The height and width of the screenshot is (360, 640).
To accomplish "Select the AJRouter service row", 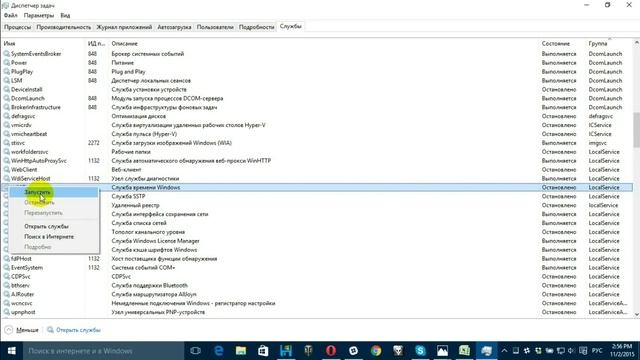I will (318, 294).
